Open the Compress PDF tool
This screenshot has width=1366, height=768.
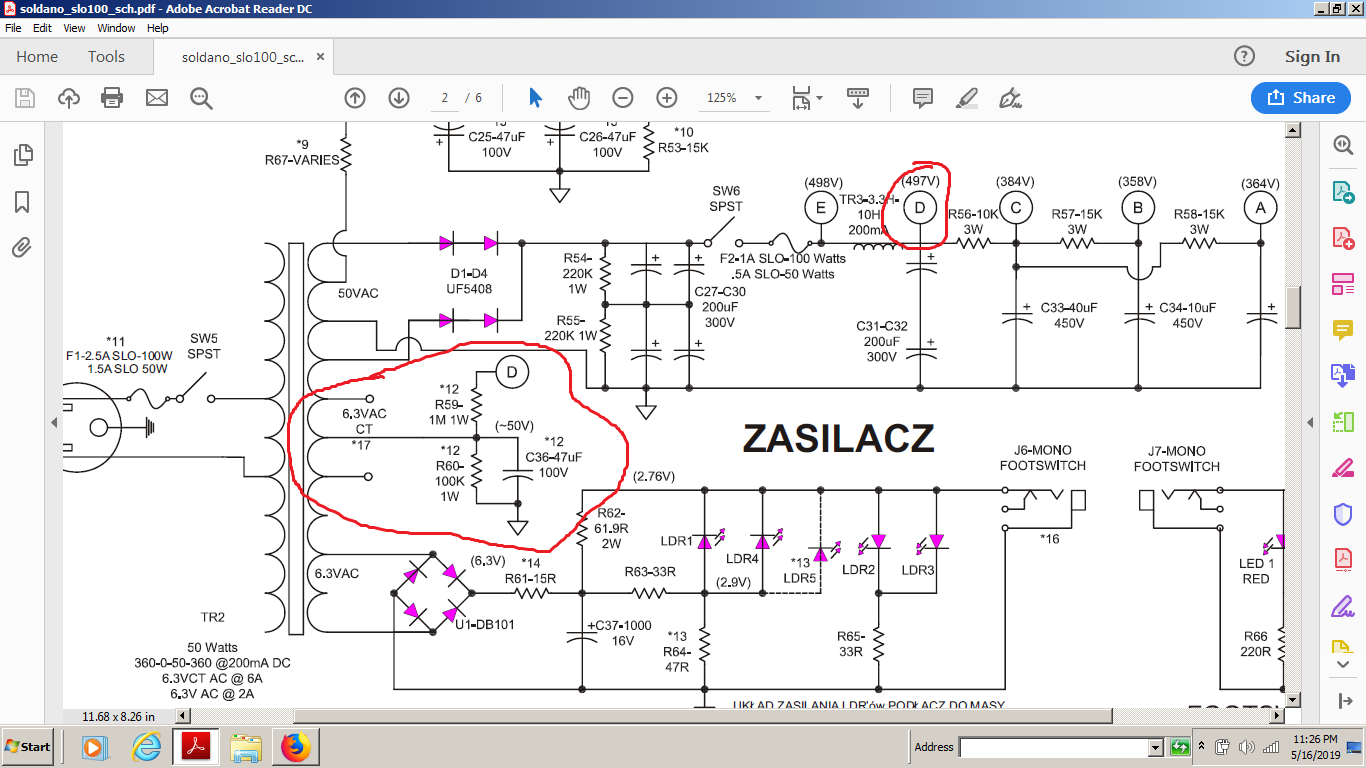tap(1342, 560)
